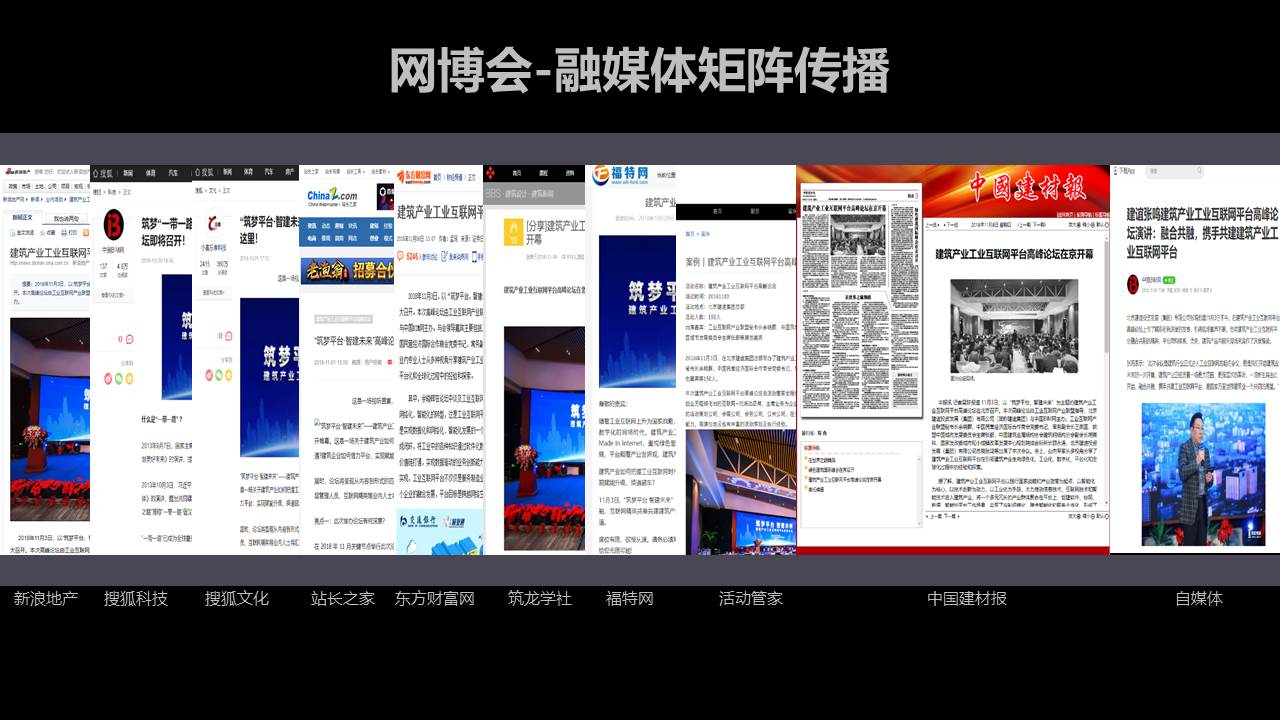This screenshot has height=720, width=1280.
Task: Select the 东方财富网 caption label
Action: (x=435, y=598)
